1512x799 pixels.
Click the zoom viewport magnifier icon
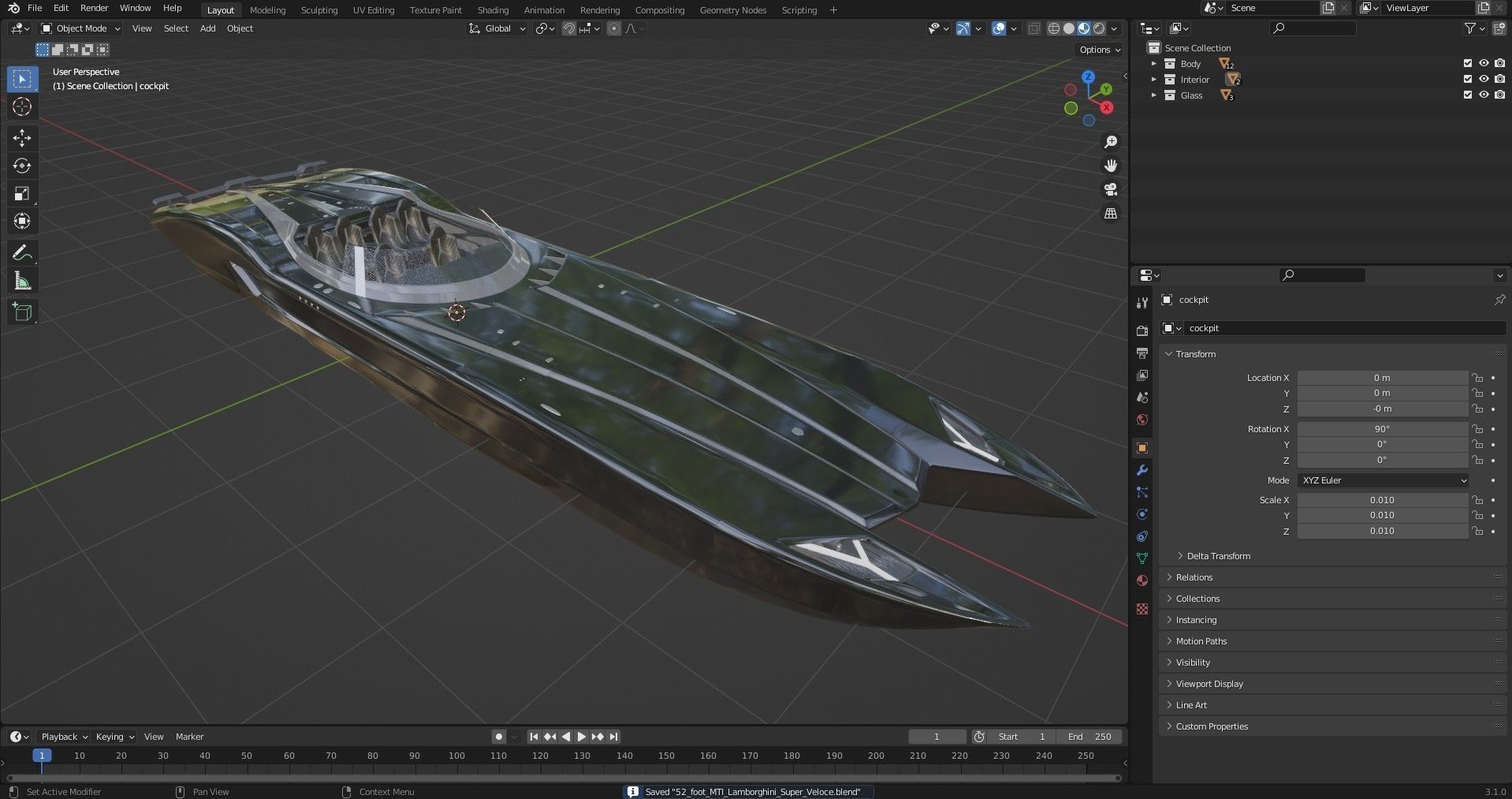pos(1111,142)
